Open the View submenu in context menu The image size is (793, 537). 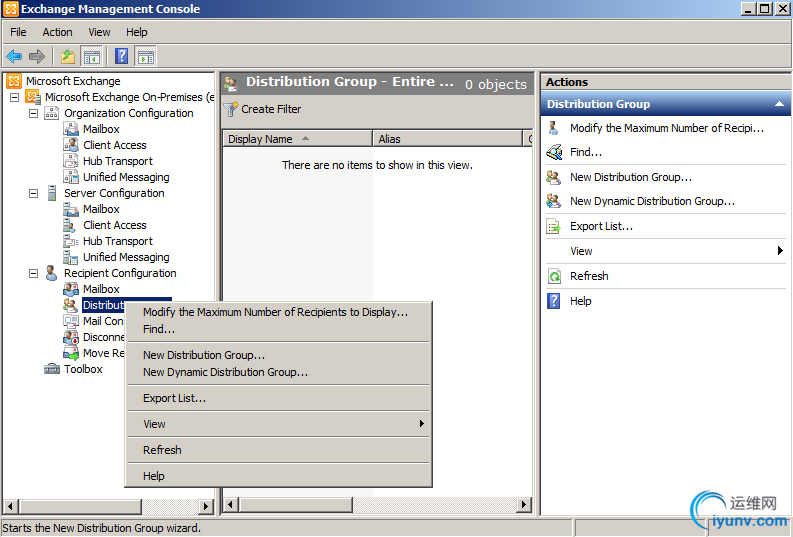pyautogui.click(x=279, y=424)
